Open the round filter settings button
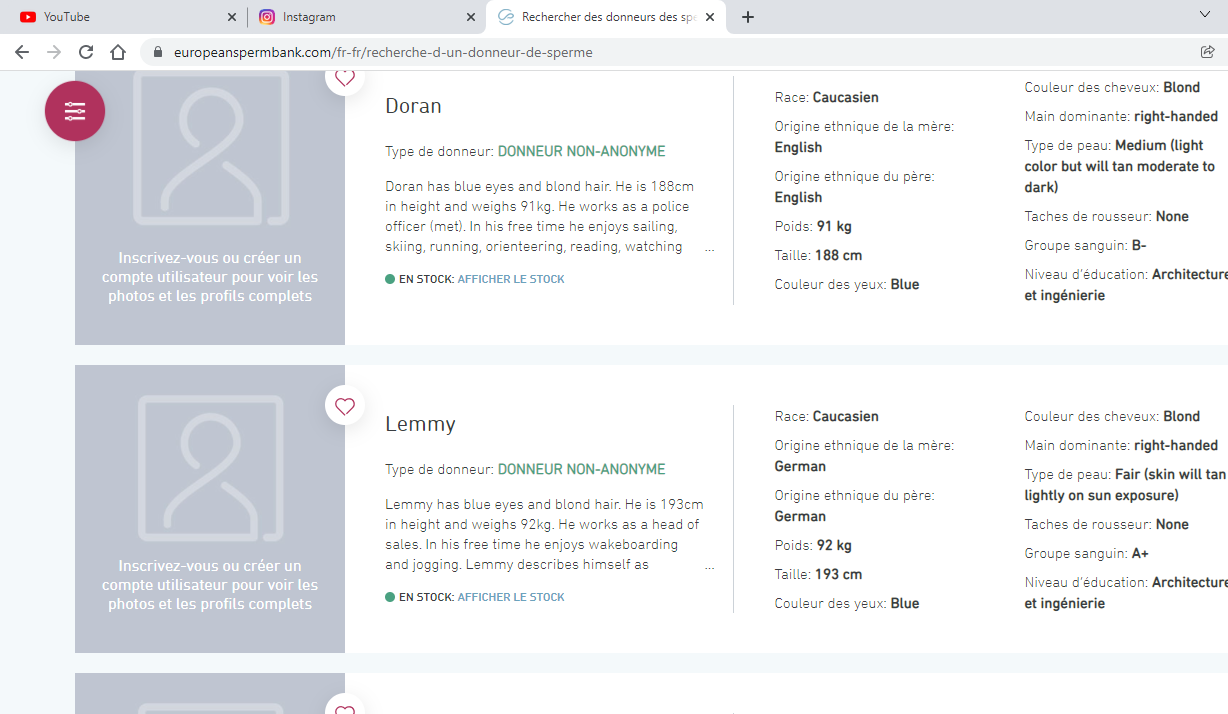1228x714 pixels. pos(75,111)
